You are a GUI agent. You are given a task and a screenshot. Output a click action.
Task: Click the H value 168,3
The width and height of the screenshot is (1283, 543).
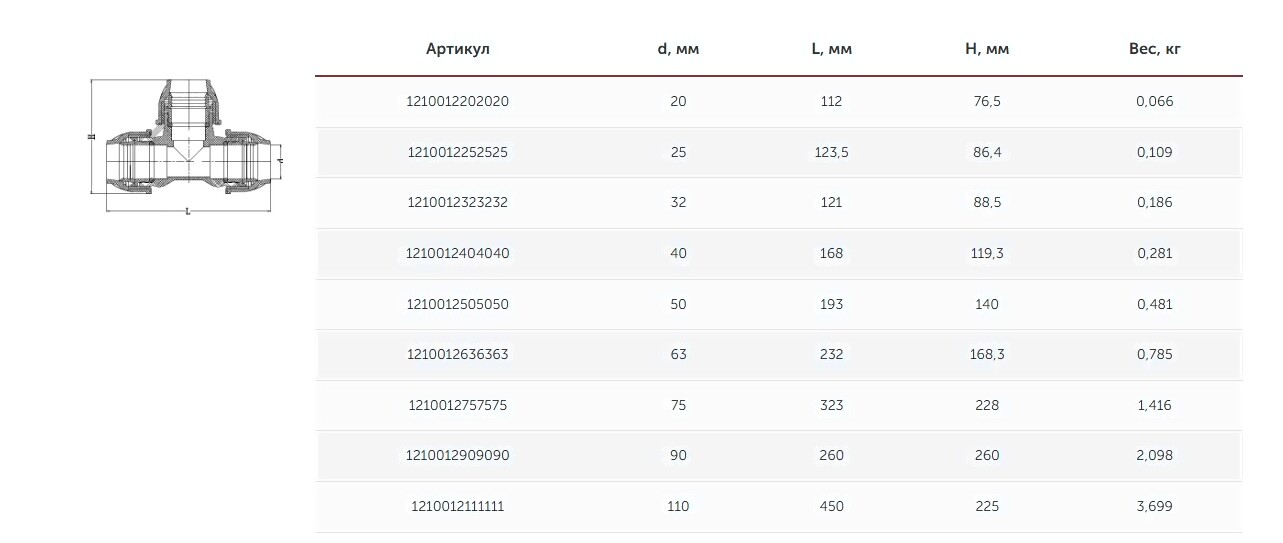pos(986,354)
